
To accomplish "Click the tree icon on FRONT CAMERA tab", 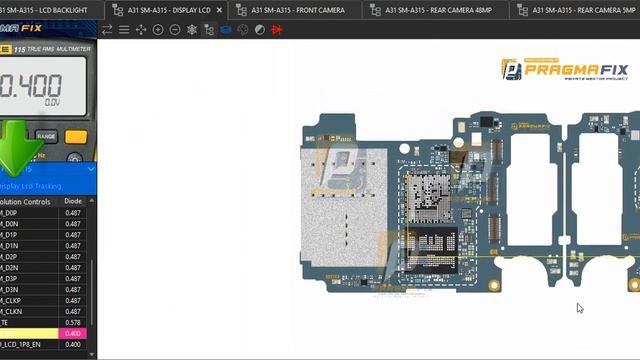I will point(241,10).
